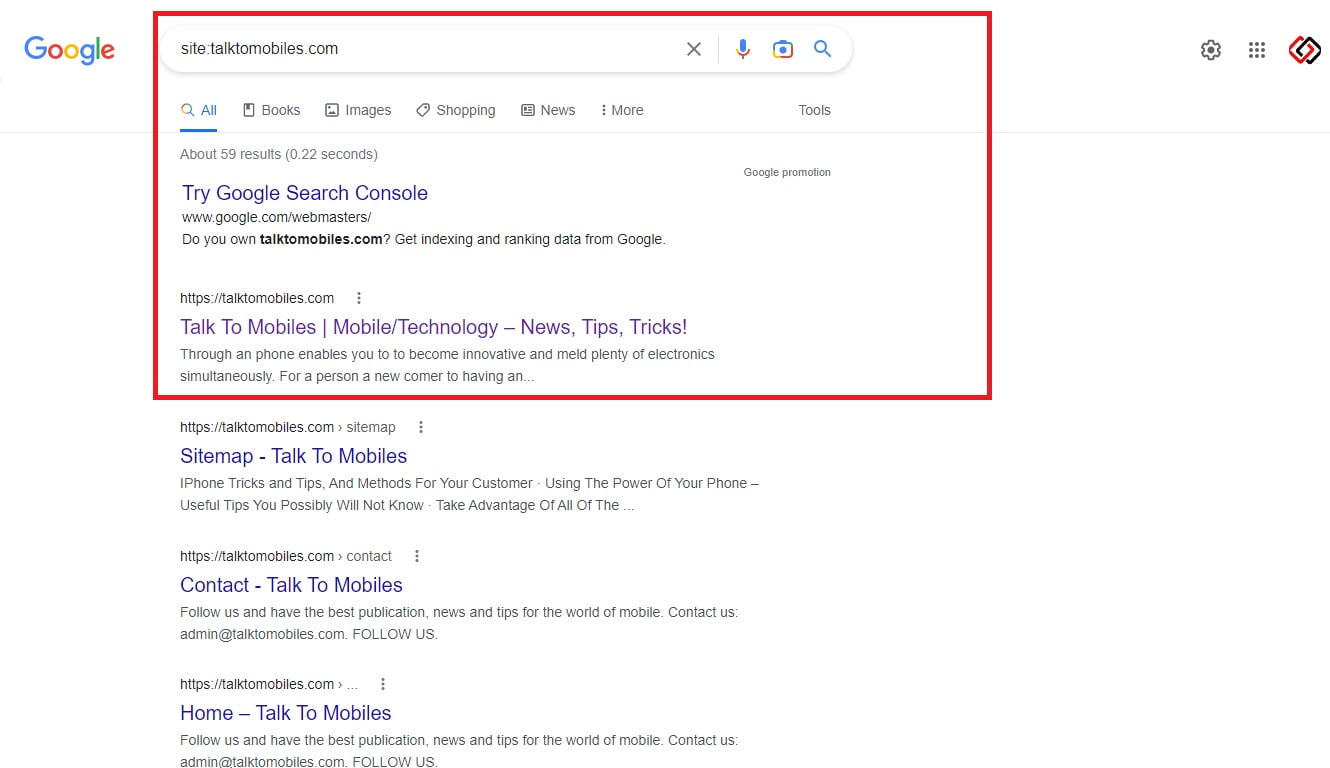Viewport: 1330px width, 768px height.
Task: Open the Sitemap - Talk To Mobiles result
Action: (x=294, y=456)
